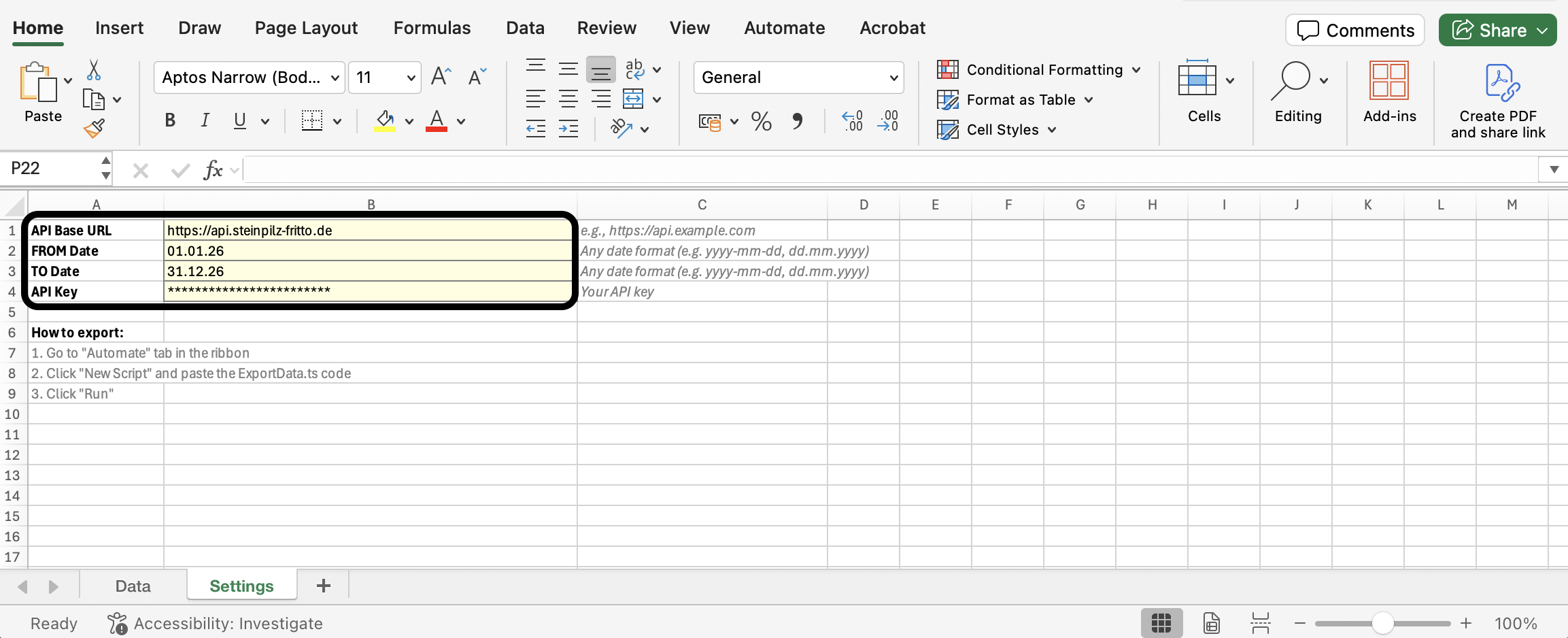Switch to Page Layout view in status bar
This screenshot has width=1568, height=638.
tap(1211, 623)
